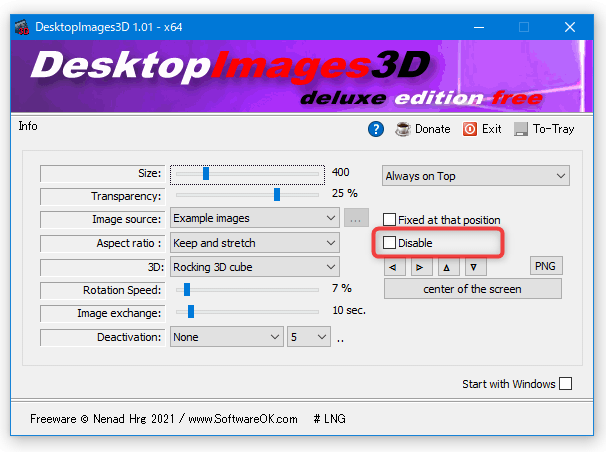Move image left with the left arrow
606x452 pixels.
(394, 267)
